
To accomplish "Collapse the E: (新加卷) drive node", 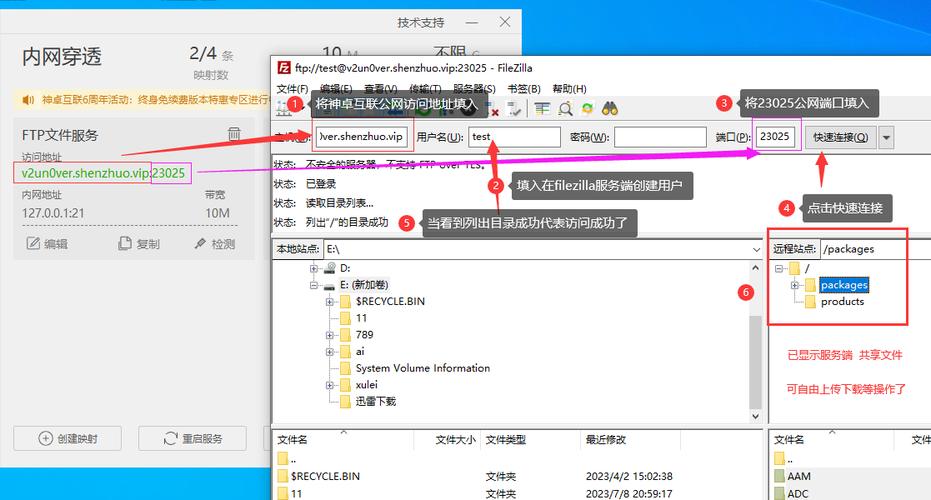I will [314, 286].
